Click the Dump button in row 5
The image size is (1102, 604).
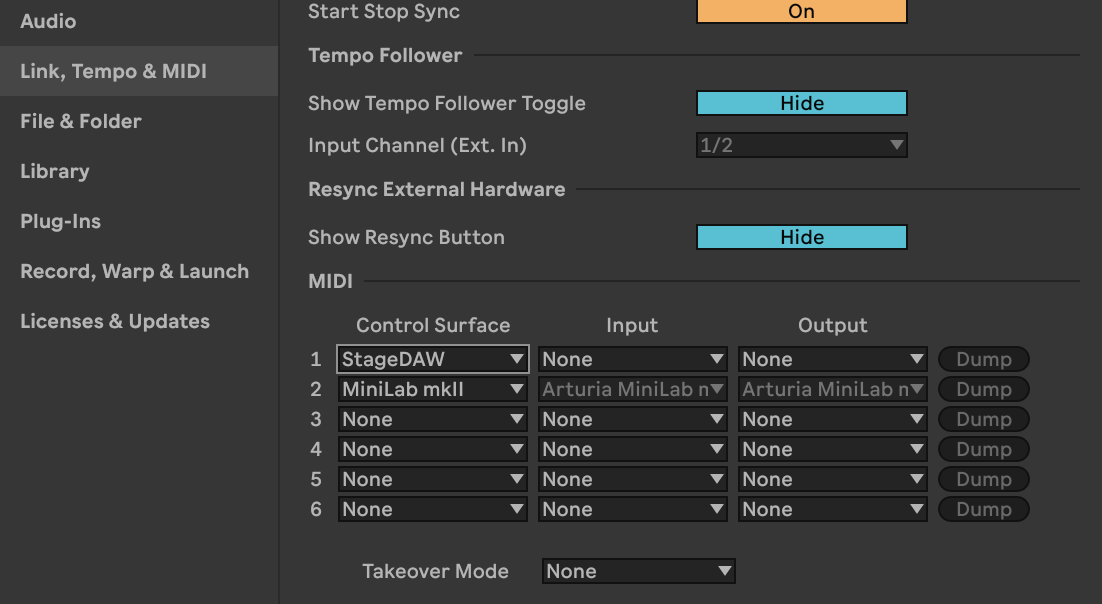(983, 479)
